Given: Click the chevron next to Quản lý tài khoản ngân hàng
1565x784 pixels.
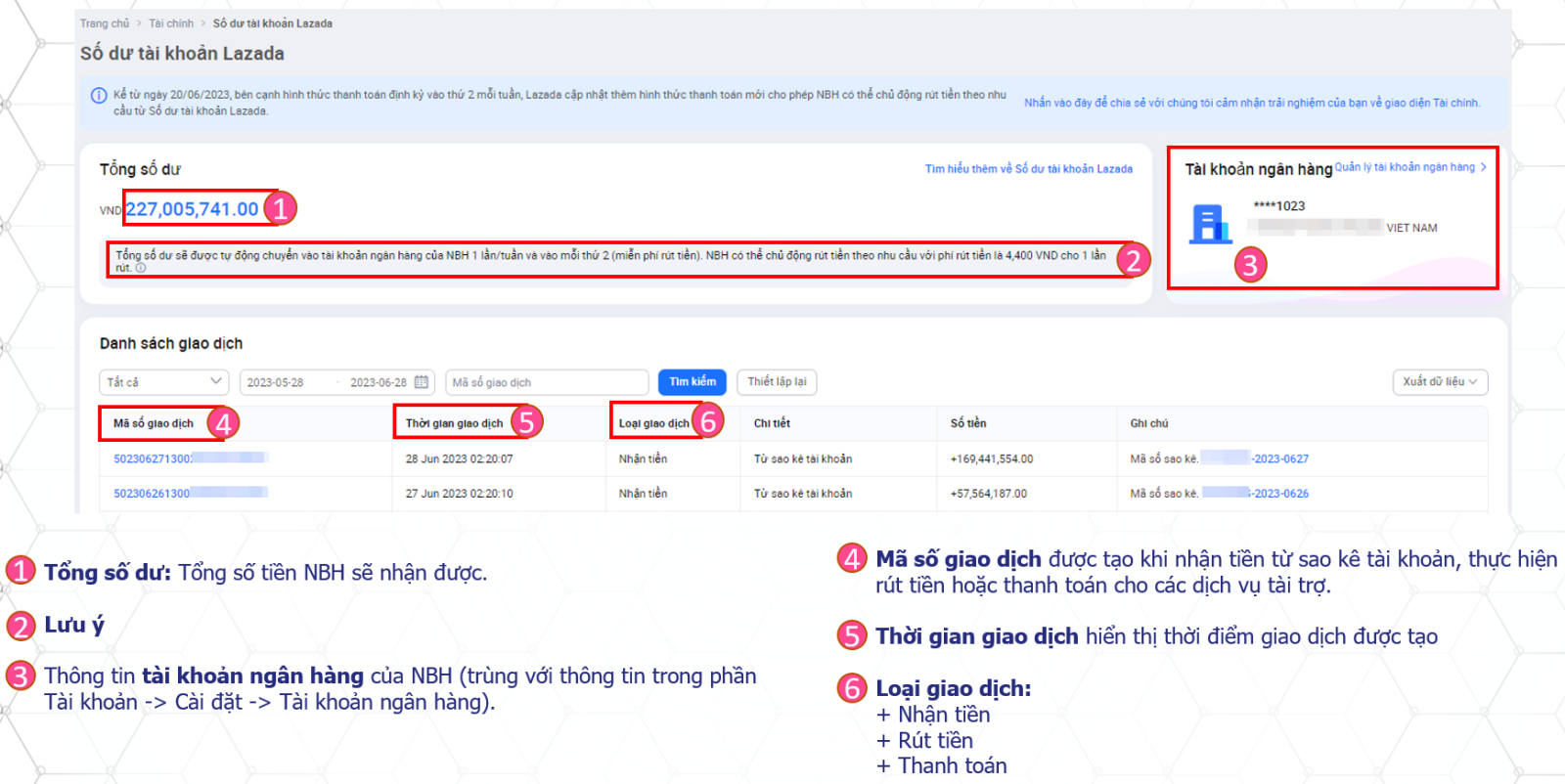Looking at the screenshot, I should coord(1484,167).
